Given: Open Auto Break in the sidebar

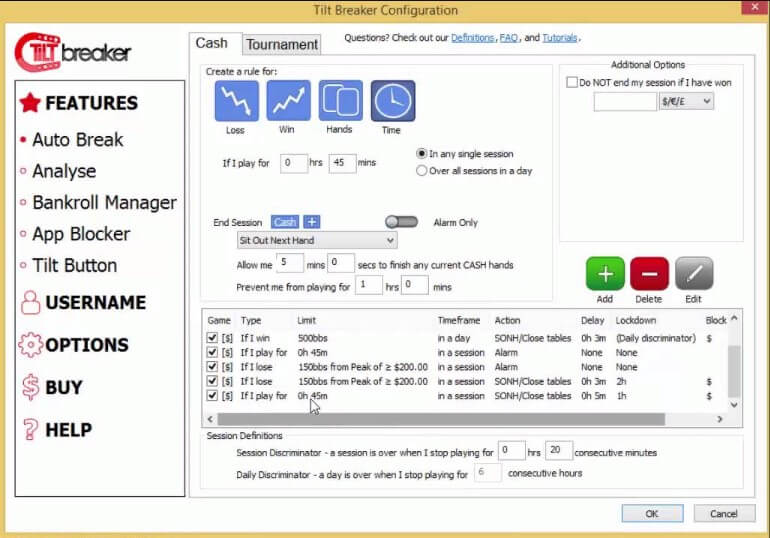Looking at the screenshot, I should tap(77, 140).
